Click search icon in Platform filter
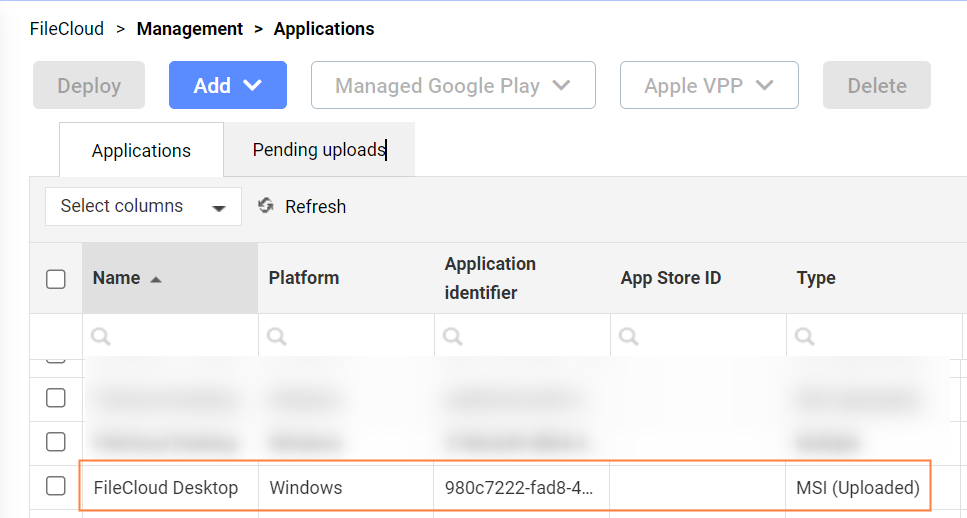967x518 pixels. pyautogui.click(x=276, y=338)
